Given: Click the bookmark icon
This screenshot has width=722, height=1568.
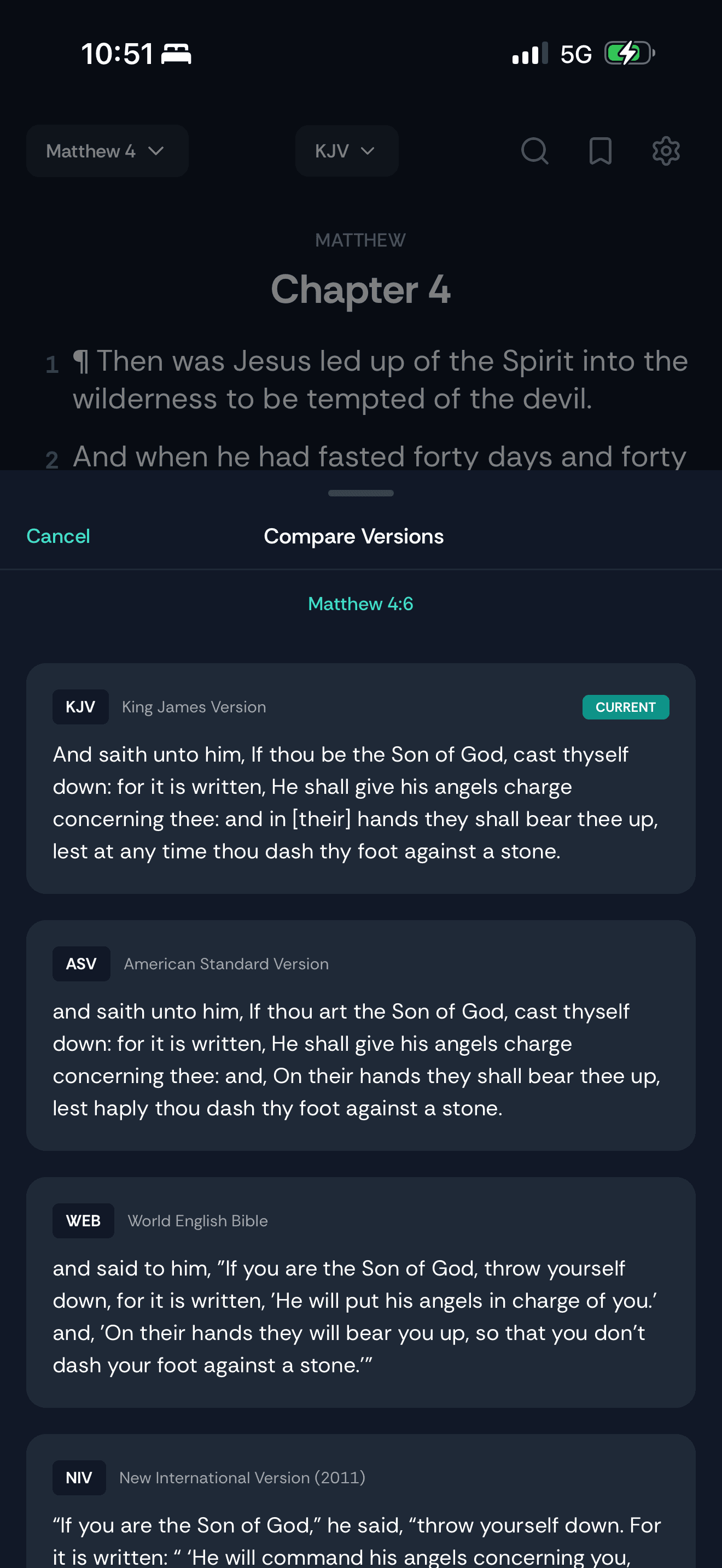Looking at the screenshot, I should point(600,151).
